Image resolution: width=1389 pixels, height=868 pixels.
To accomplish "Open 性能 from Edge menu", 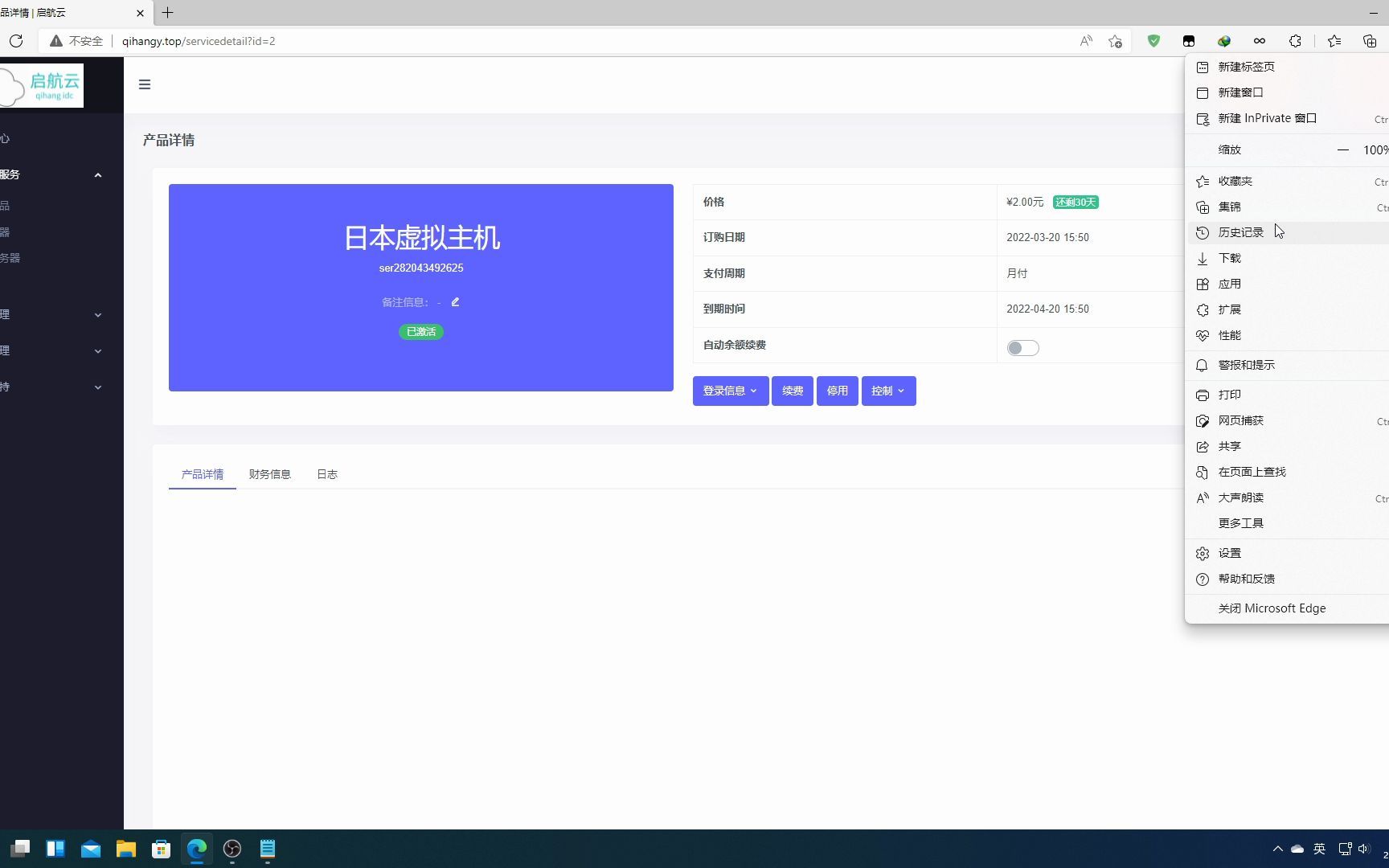I will pos(1289,335).
